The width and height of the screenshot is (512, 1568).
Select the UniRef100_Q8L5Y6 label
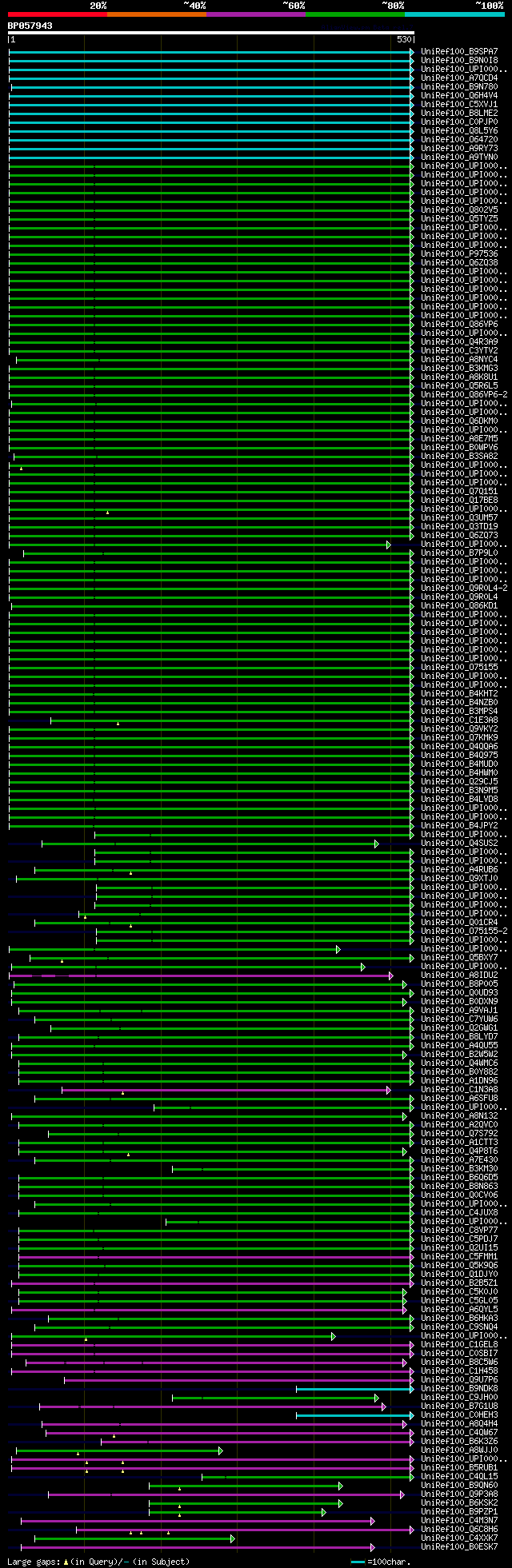coord(459,131)
